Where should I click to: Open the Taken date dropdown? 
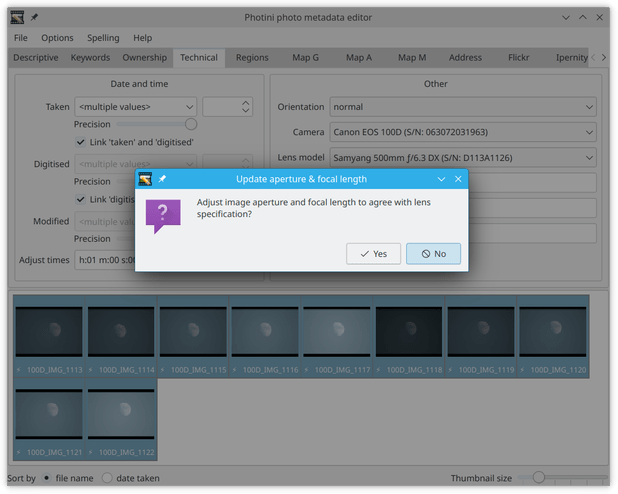pos(136,107)
